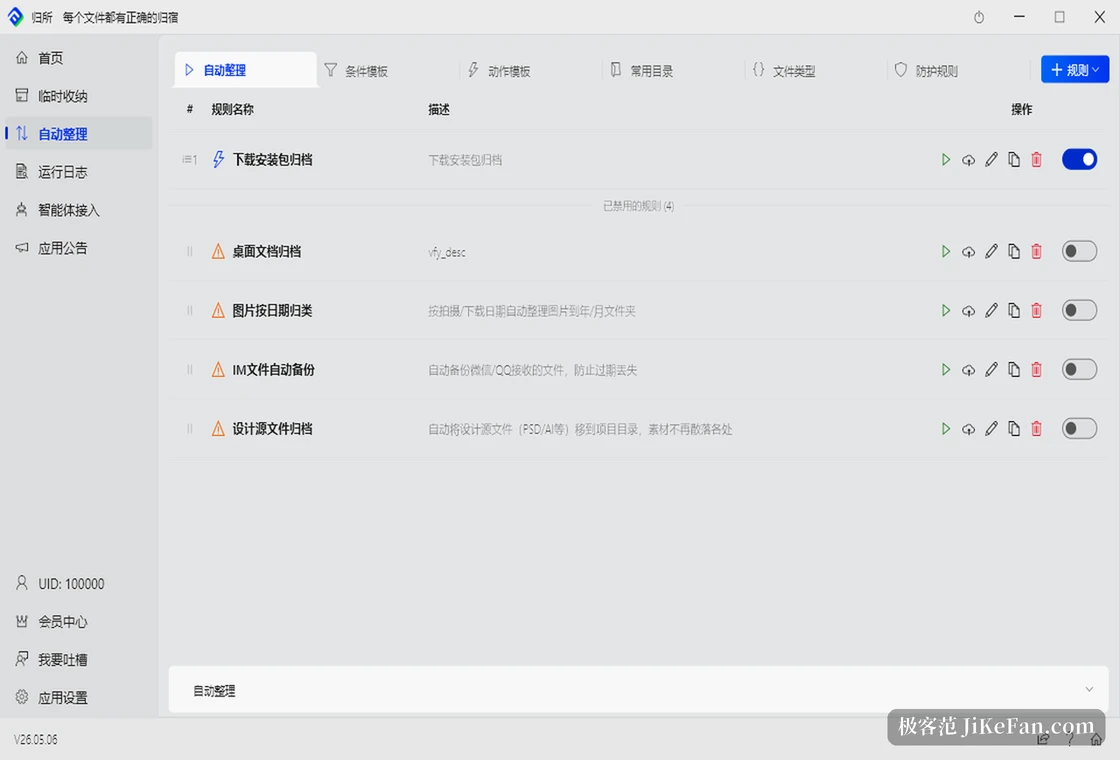Delete the 设计源文件归档 rule
1120x760 pixels.
click(1036, 429)
